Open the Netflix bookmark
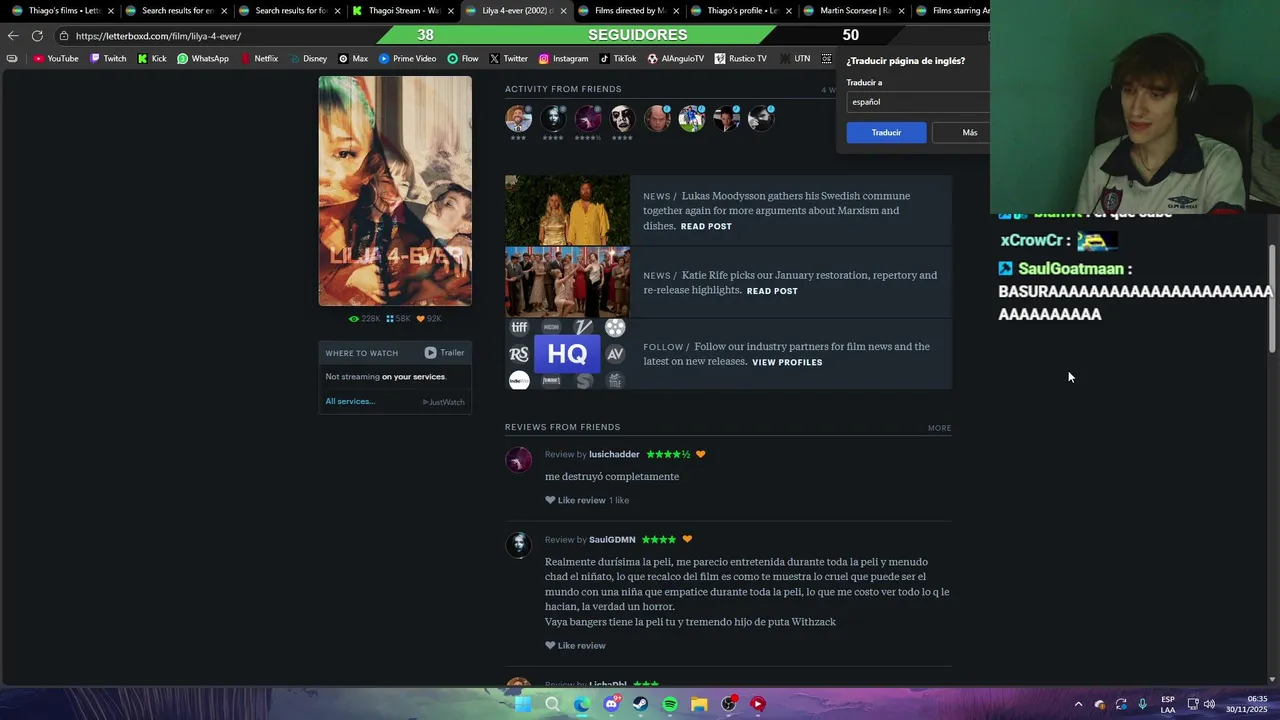1280x720 pixels. [x=259, y=59]
